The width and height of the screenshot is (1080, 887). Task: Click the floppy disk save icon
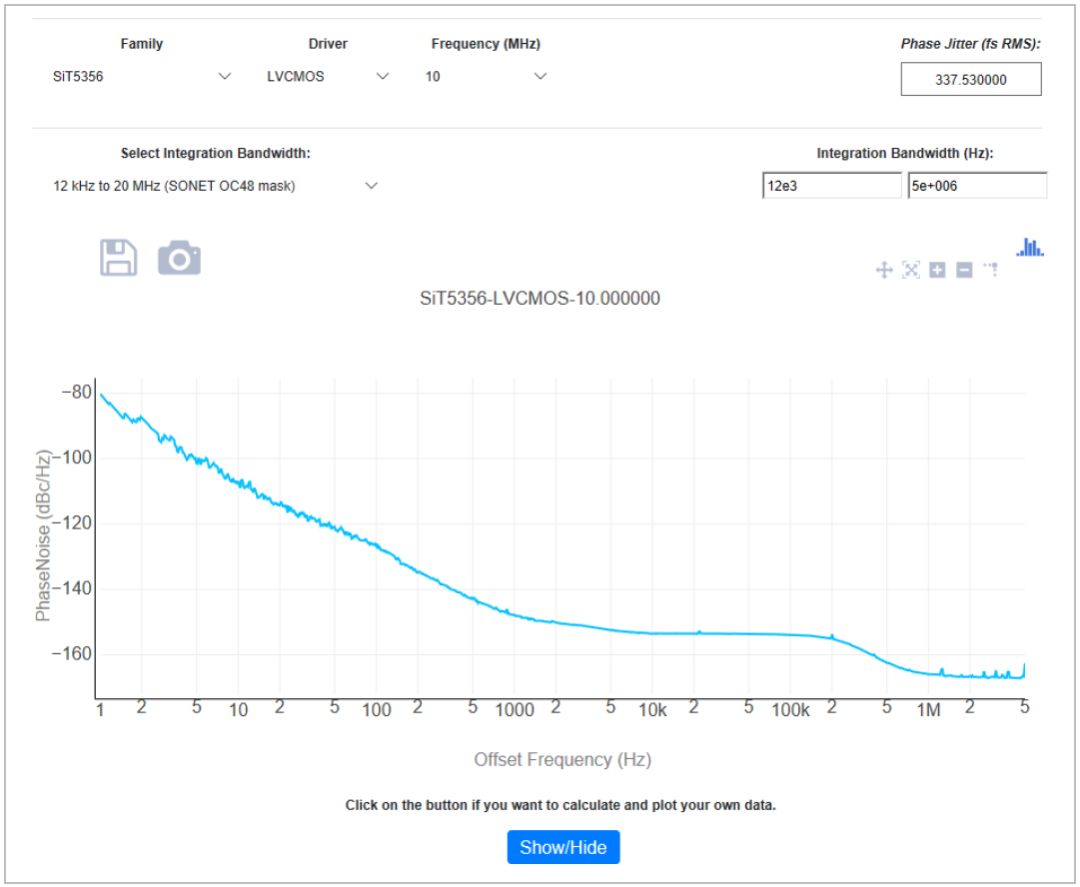tap(118, 258)
